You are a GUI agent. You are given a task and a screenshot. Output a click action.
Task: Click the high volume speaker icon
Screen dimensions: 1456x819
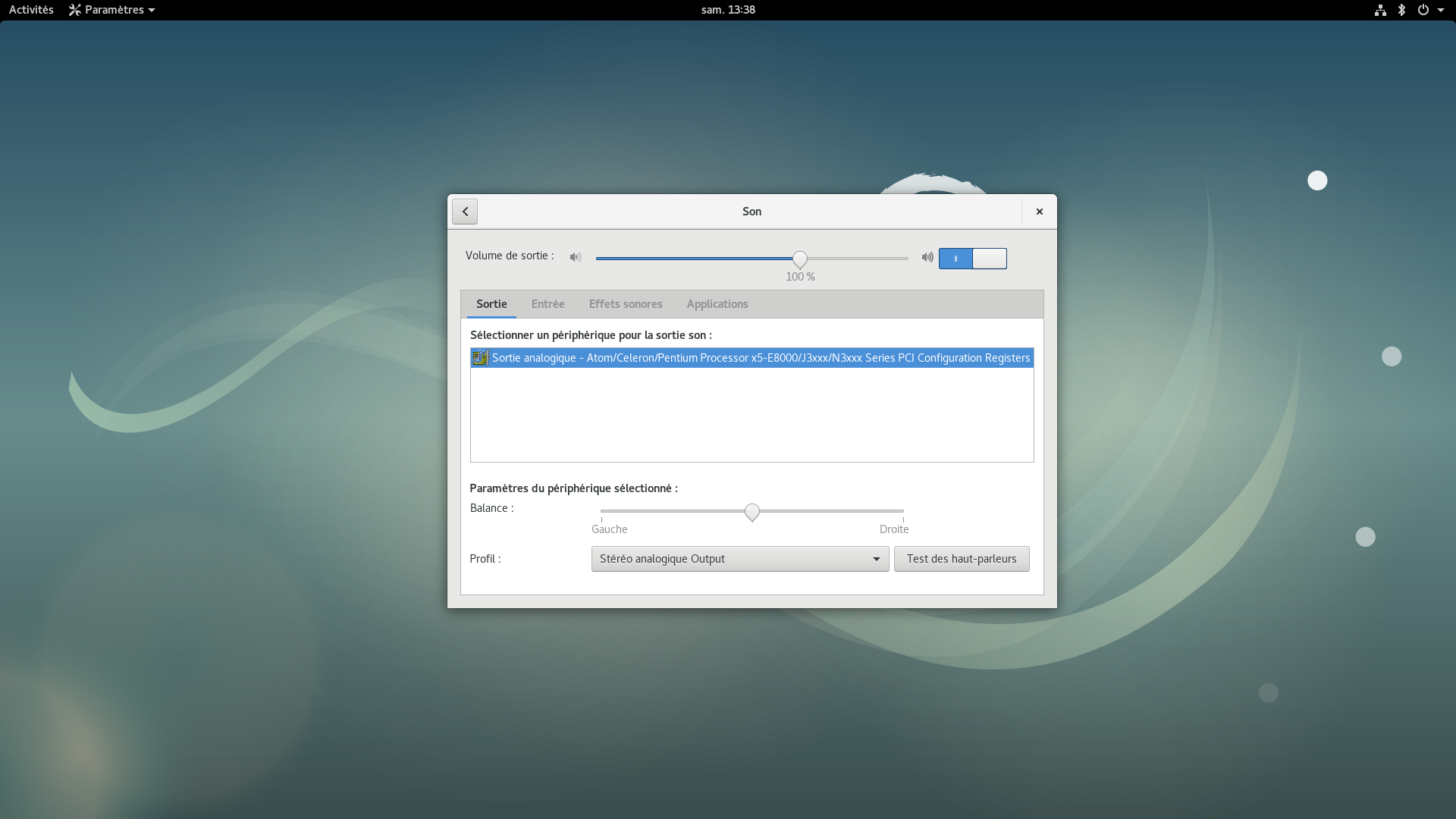pos(927,257)
